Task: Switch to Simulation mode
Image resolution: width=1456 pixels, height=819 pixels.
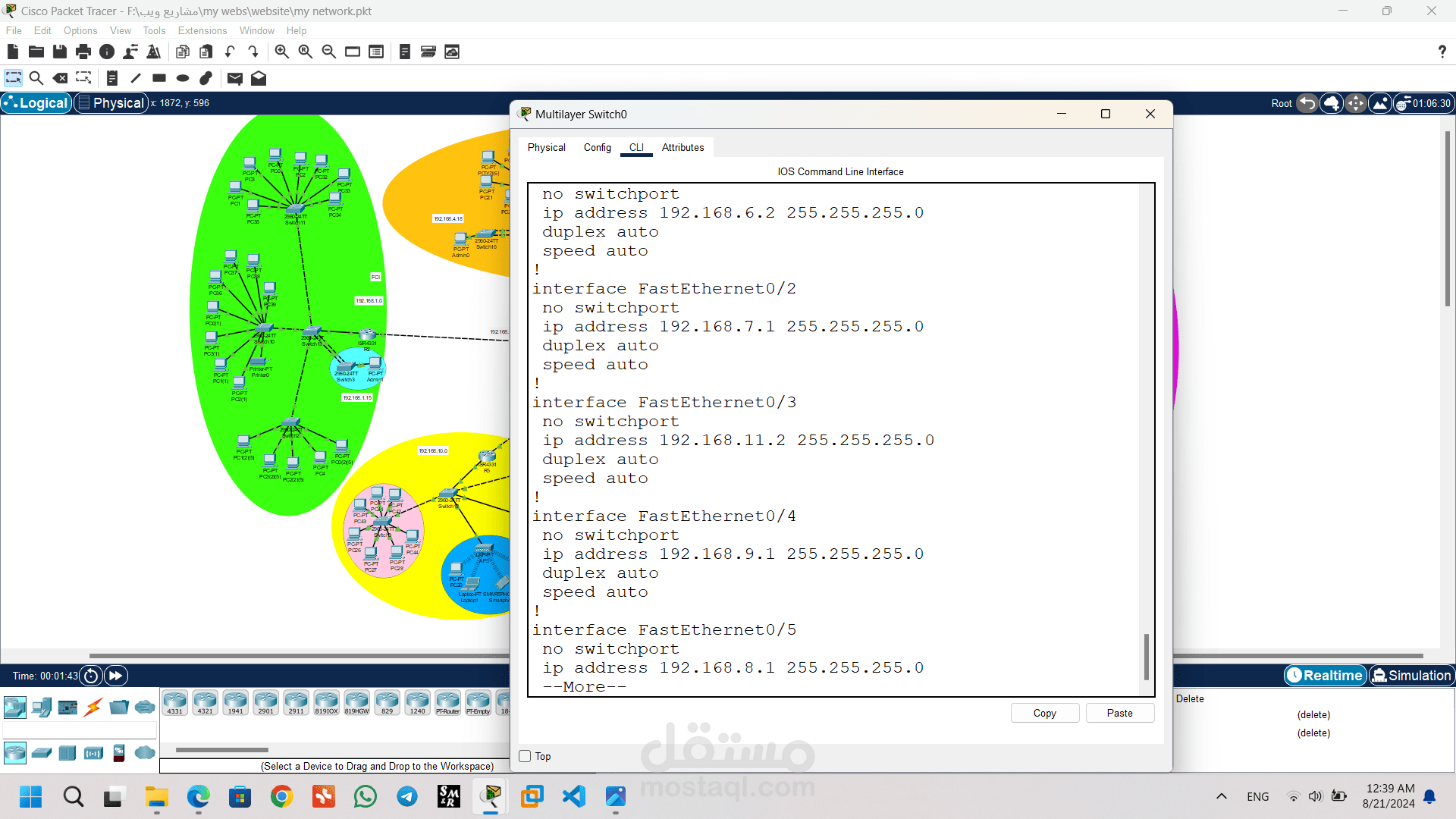Action: (x=1411, y=675)
